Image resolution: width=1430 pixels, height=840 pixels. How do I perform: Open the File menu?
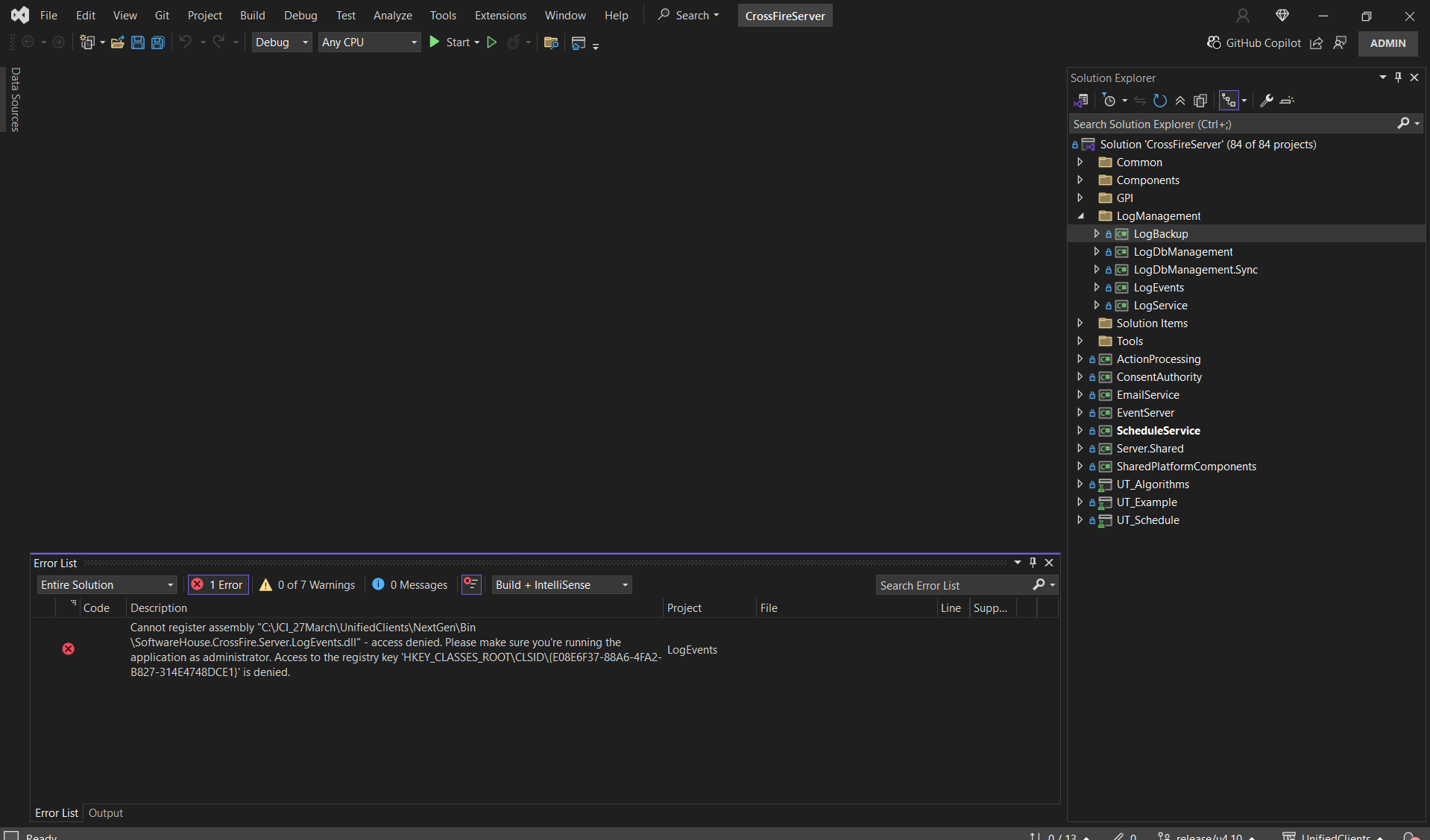tap(48, 16)
